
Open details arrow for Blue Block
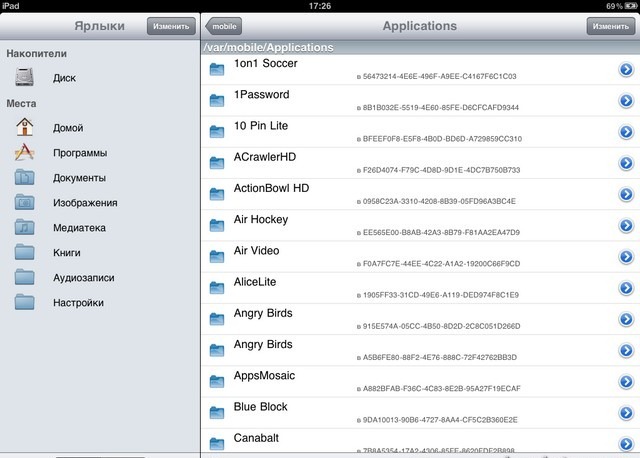626,413
